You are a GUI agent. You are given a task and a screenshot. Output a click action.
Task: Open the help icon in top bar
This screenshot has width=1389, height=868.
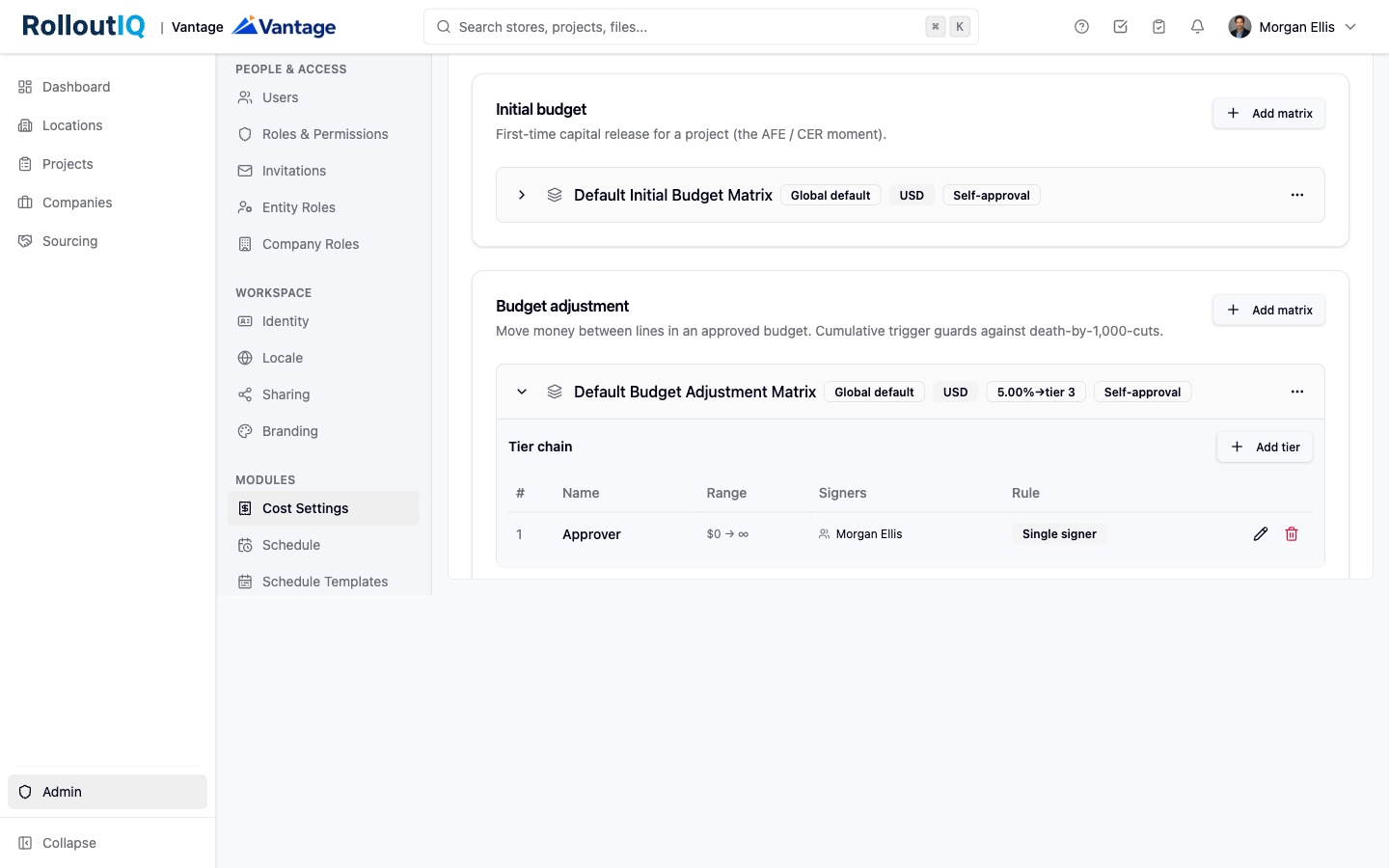pyautogui.click(x=1081, y=27)
